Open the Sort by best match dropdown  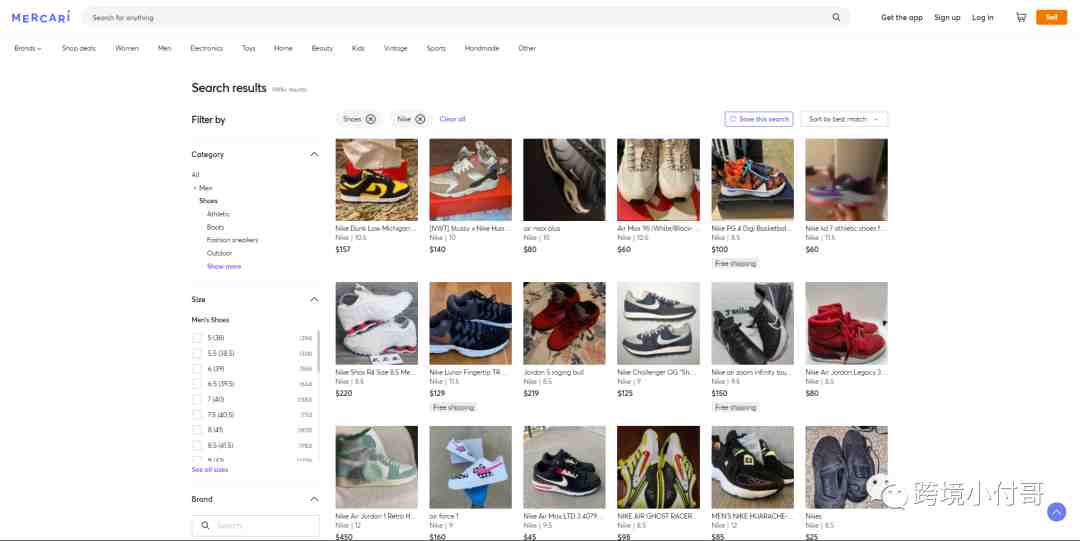click(844, 119)
